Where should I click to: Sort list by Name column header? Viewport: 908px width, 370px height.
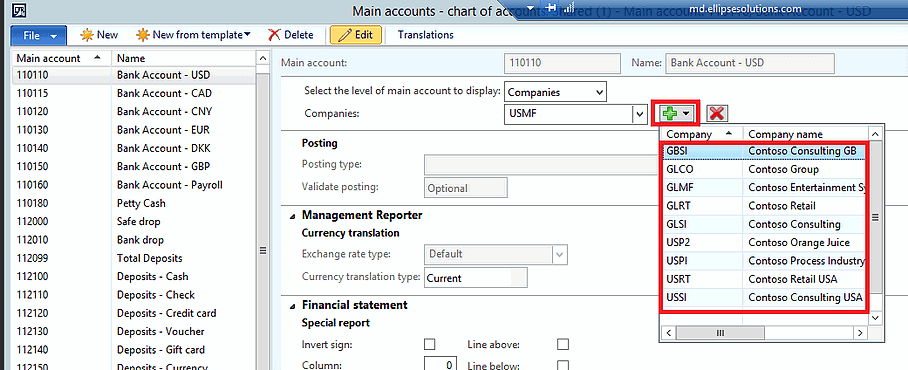pos(183,58)
